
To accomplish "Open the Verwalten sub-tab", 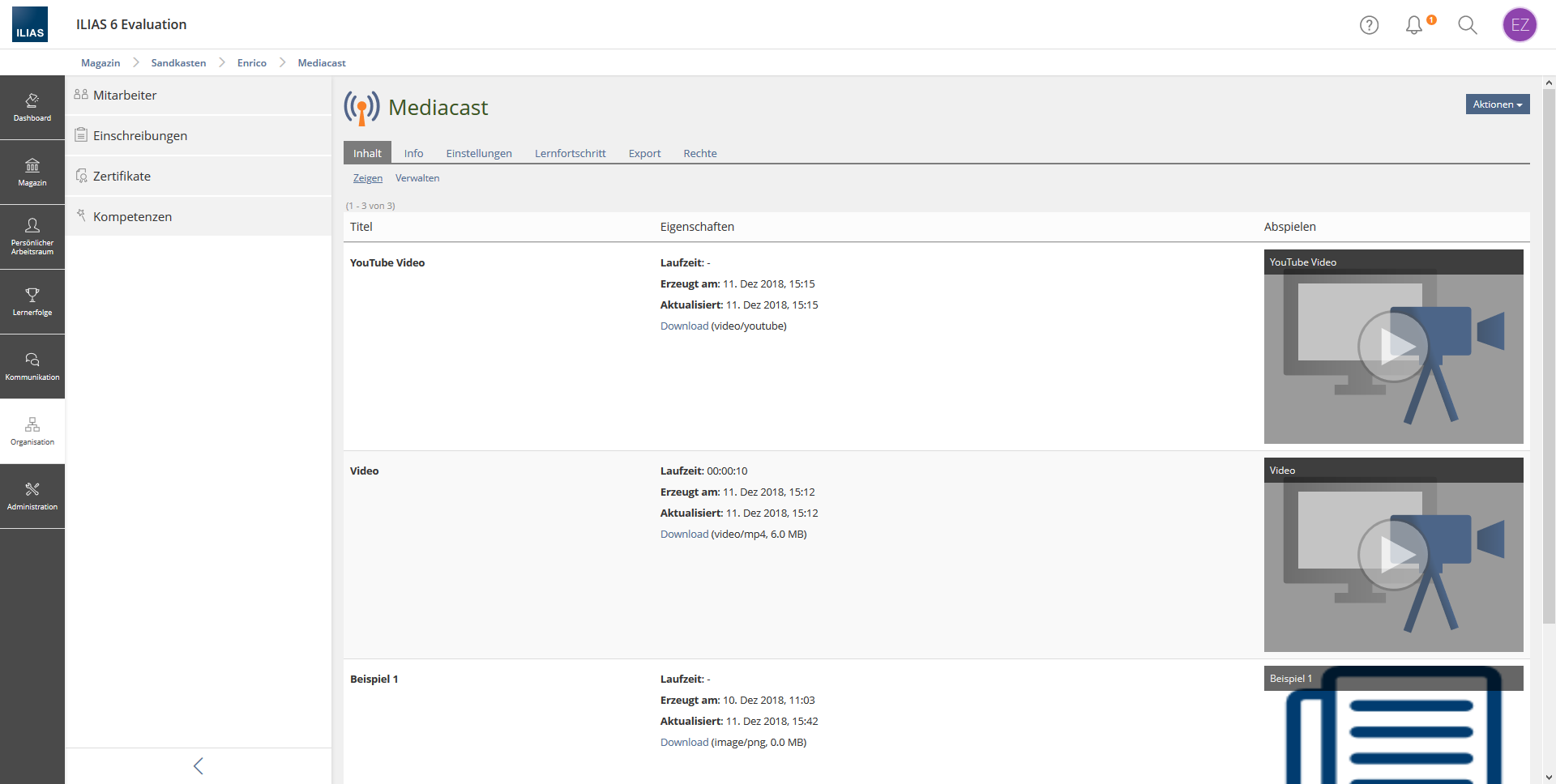I will point(417,178).
